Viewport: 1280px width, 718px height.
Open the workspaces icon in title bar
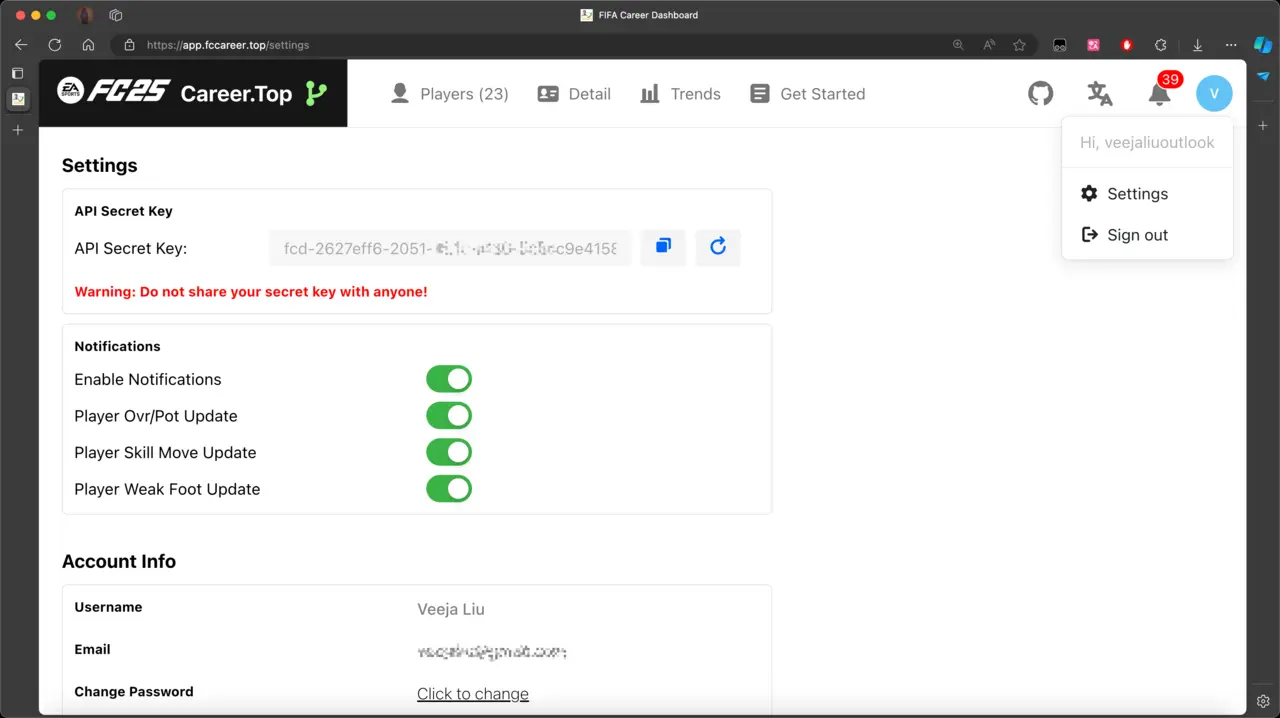(116, 15)
